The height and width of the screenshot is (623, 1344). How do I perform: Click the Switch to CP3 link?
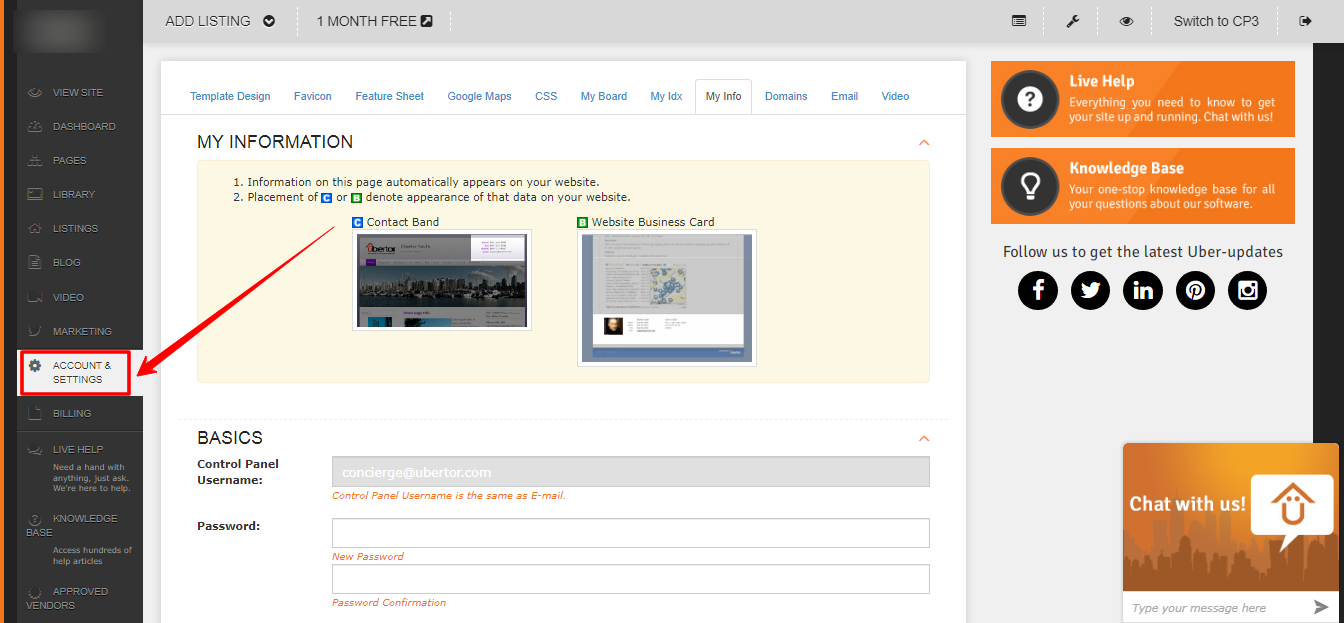coord(1216,21)
